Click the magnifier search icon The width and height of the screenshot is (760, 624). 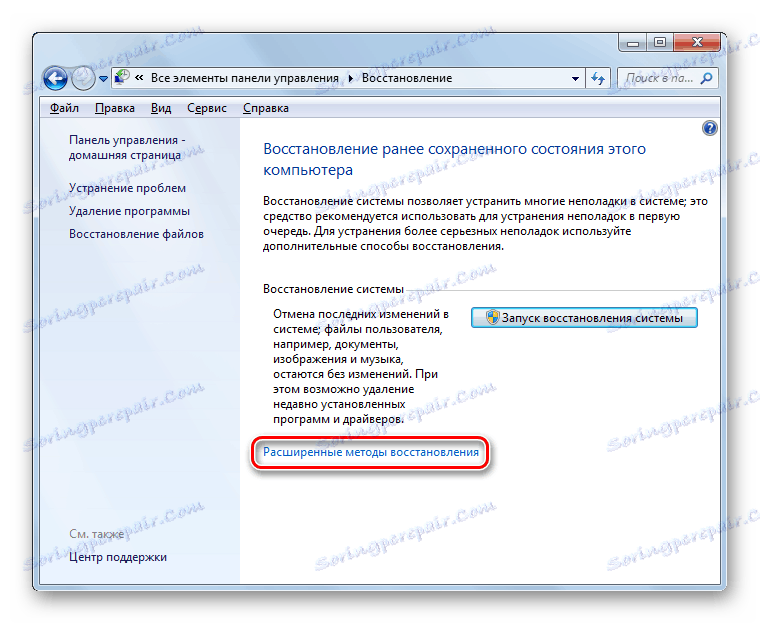[x=707, y=78]
